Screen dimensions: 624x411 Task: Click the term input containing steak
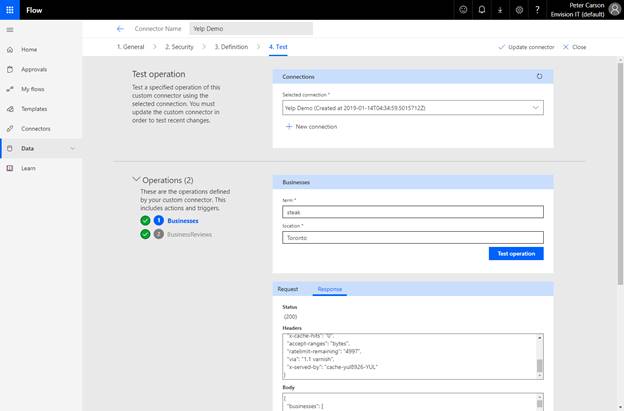(x=413, y=212)
